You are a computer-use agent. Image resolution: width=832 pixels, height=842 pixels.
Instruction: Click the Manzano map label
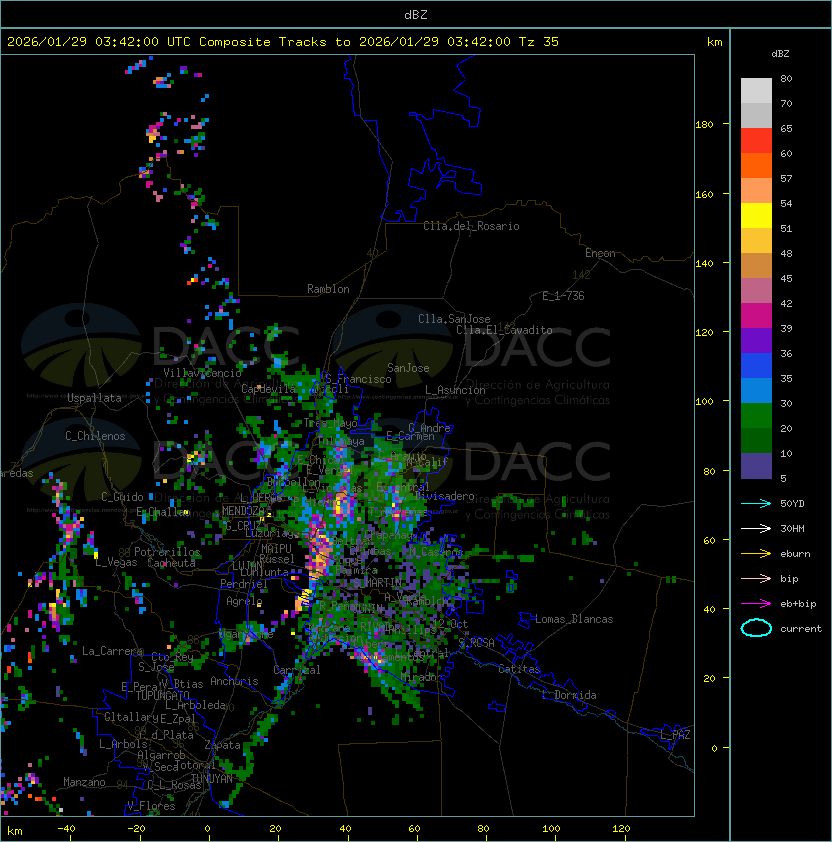click(x=84, y=782)
